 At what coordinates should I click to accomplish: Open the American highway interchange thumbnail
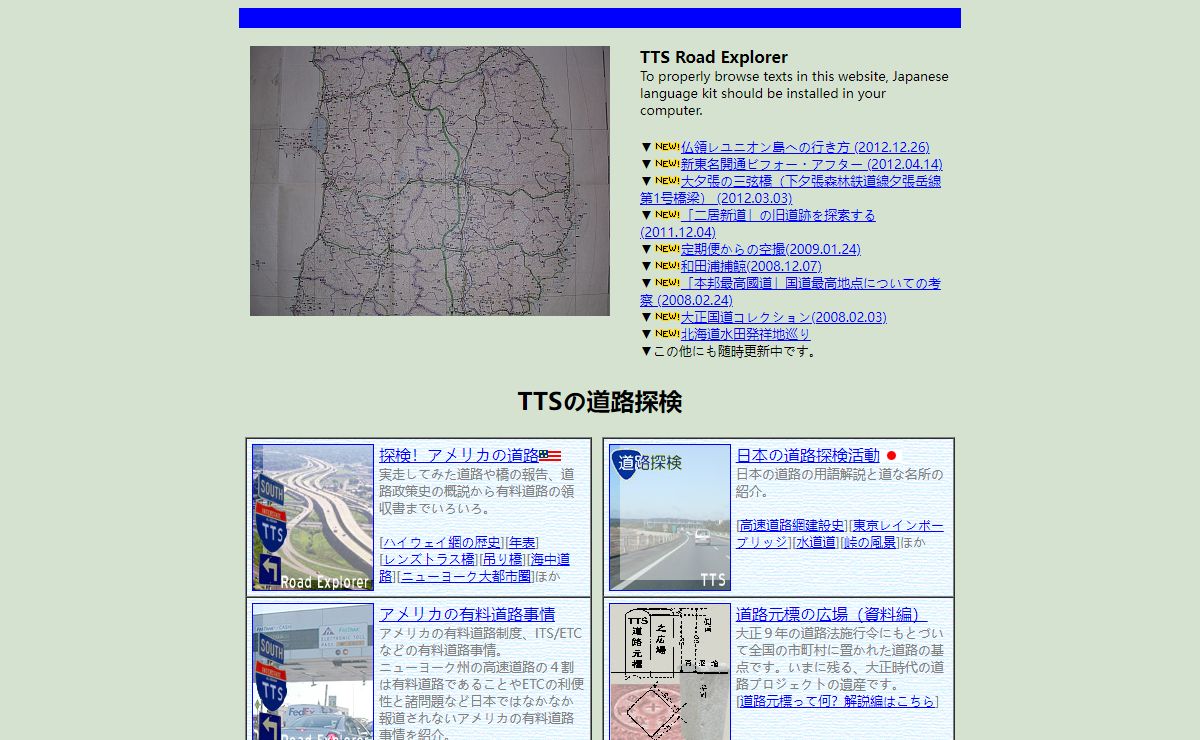click(x=313, y=517)
